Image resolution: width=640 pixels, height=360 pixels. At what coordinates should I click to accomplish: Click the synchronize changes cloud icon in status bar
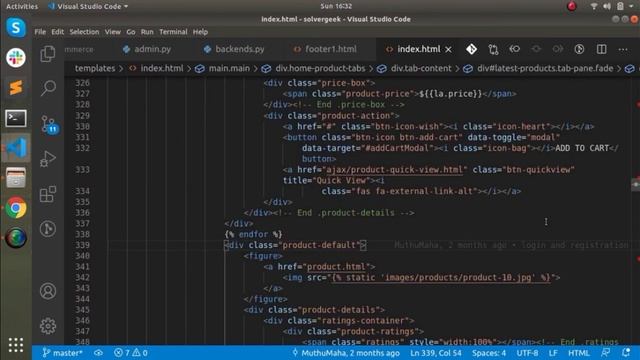pyautogui.click(x=98, y=353)
